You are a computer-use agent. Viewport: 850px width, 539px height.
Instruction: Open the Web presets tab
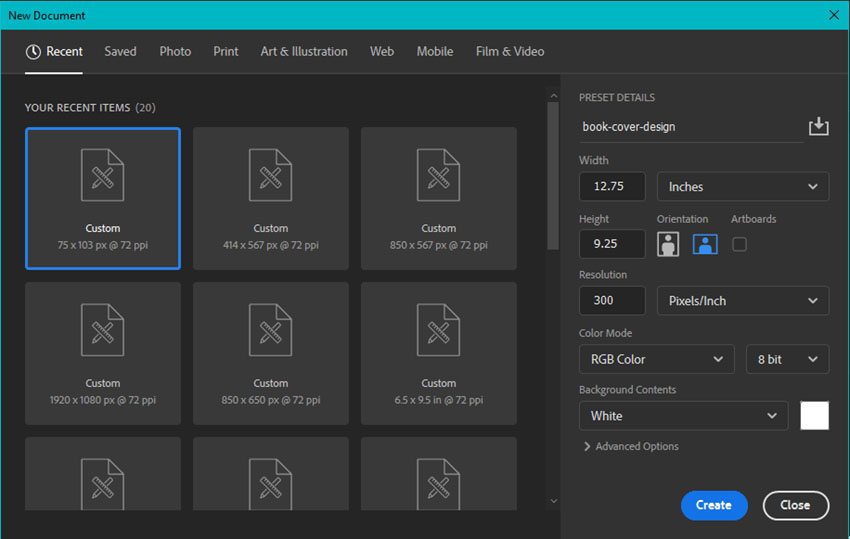pos(382,52)
